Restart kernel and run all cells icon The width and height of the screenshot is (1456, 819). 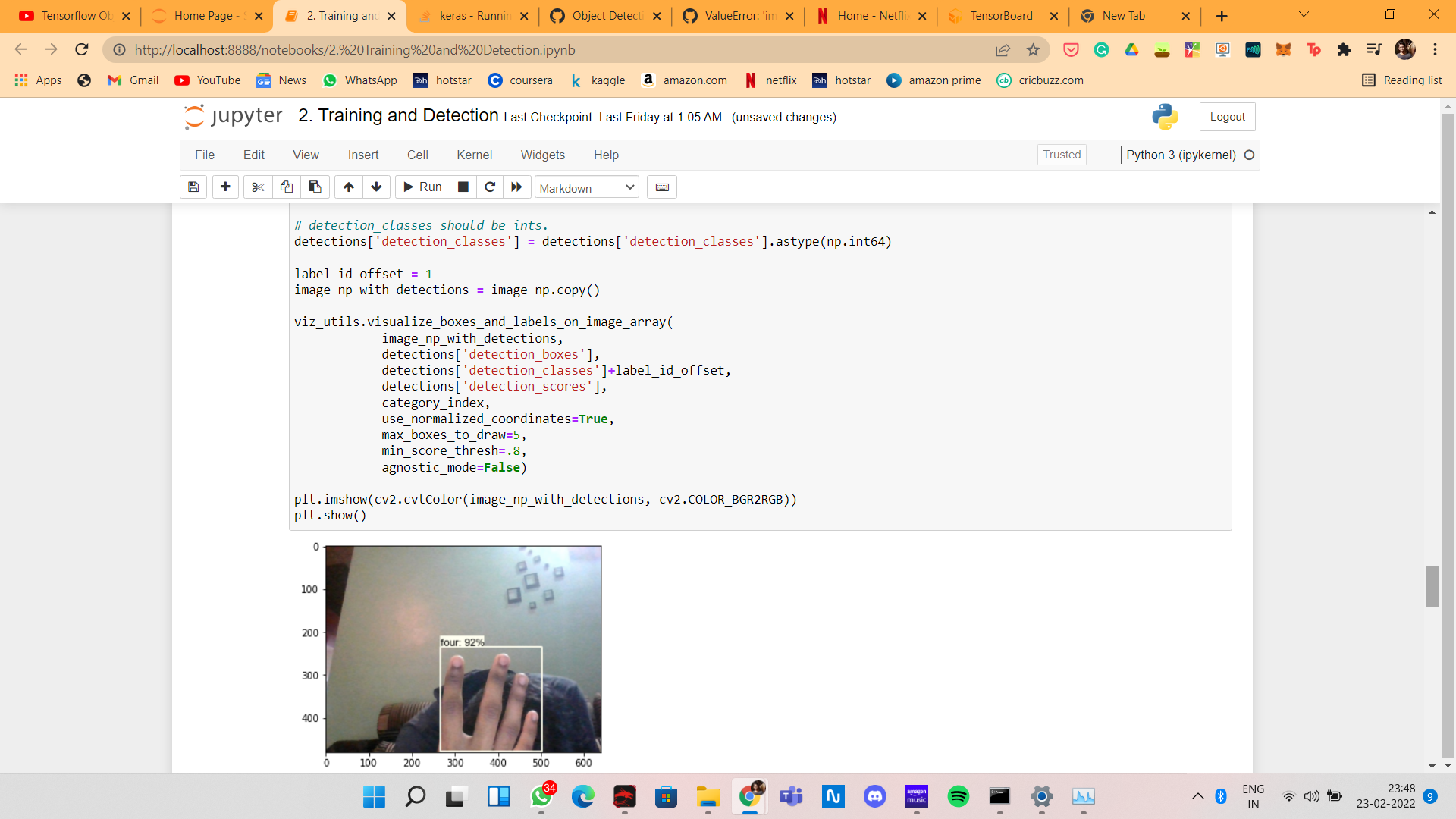point(516,187)
